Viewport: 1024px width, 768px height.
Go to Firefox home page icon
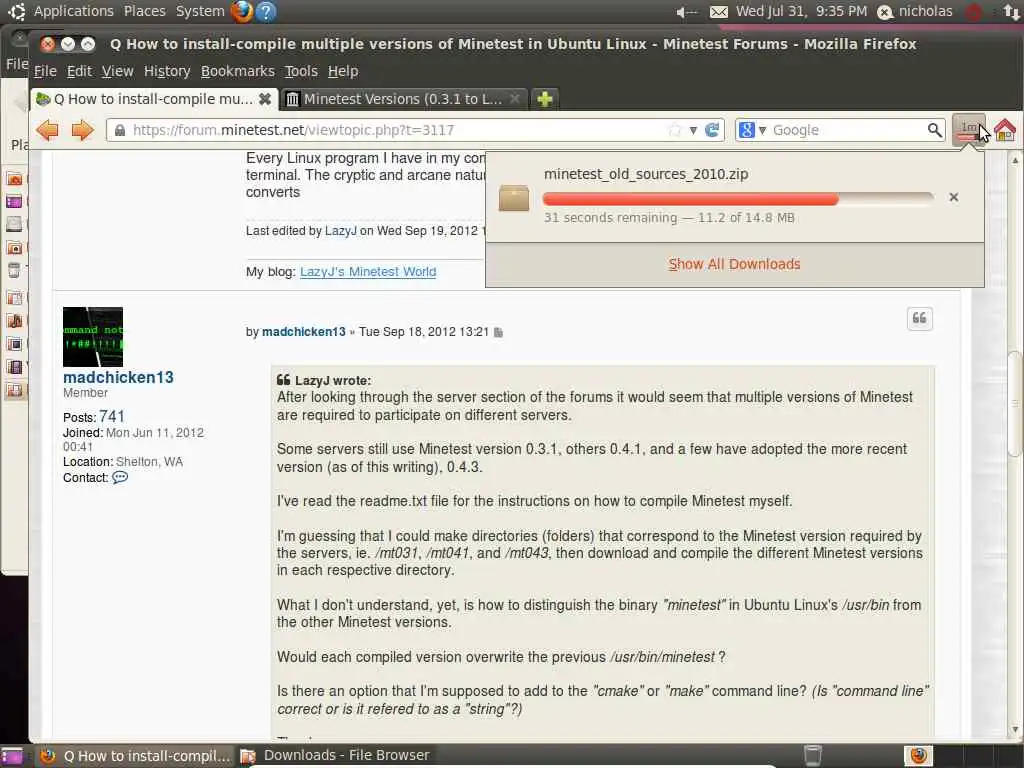(1005, 130)
